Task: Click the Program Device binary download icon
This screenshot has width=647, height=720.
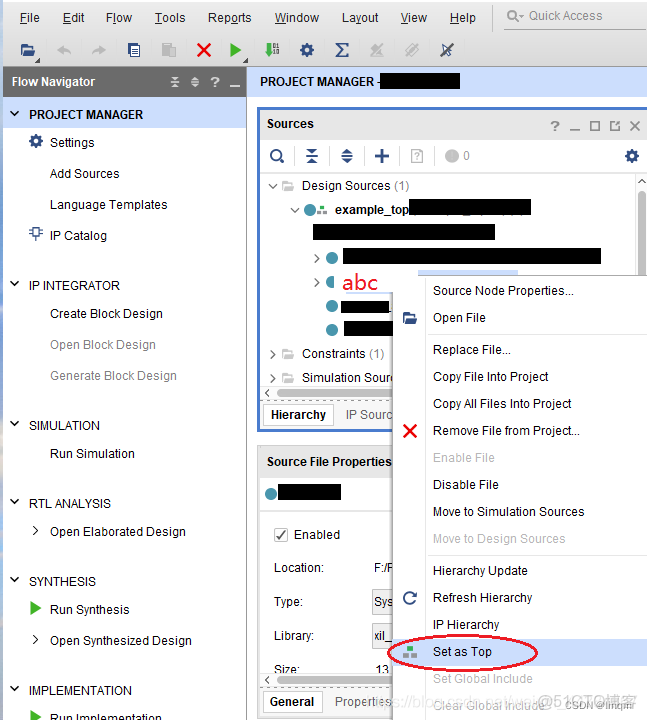Action: point(272,50)
